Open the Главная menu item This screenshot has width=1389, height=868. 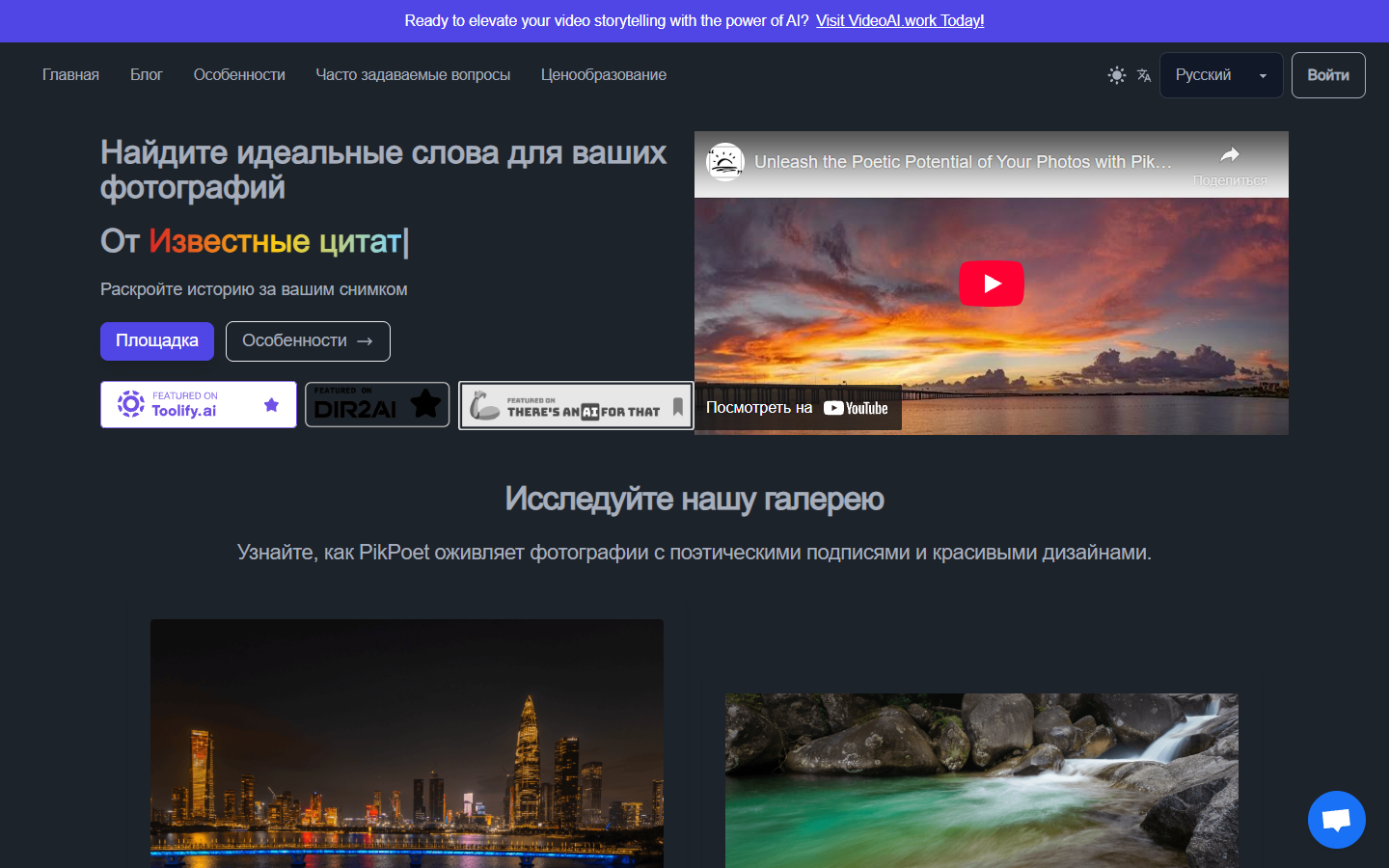(x=70, y=75)
